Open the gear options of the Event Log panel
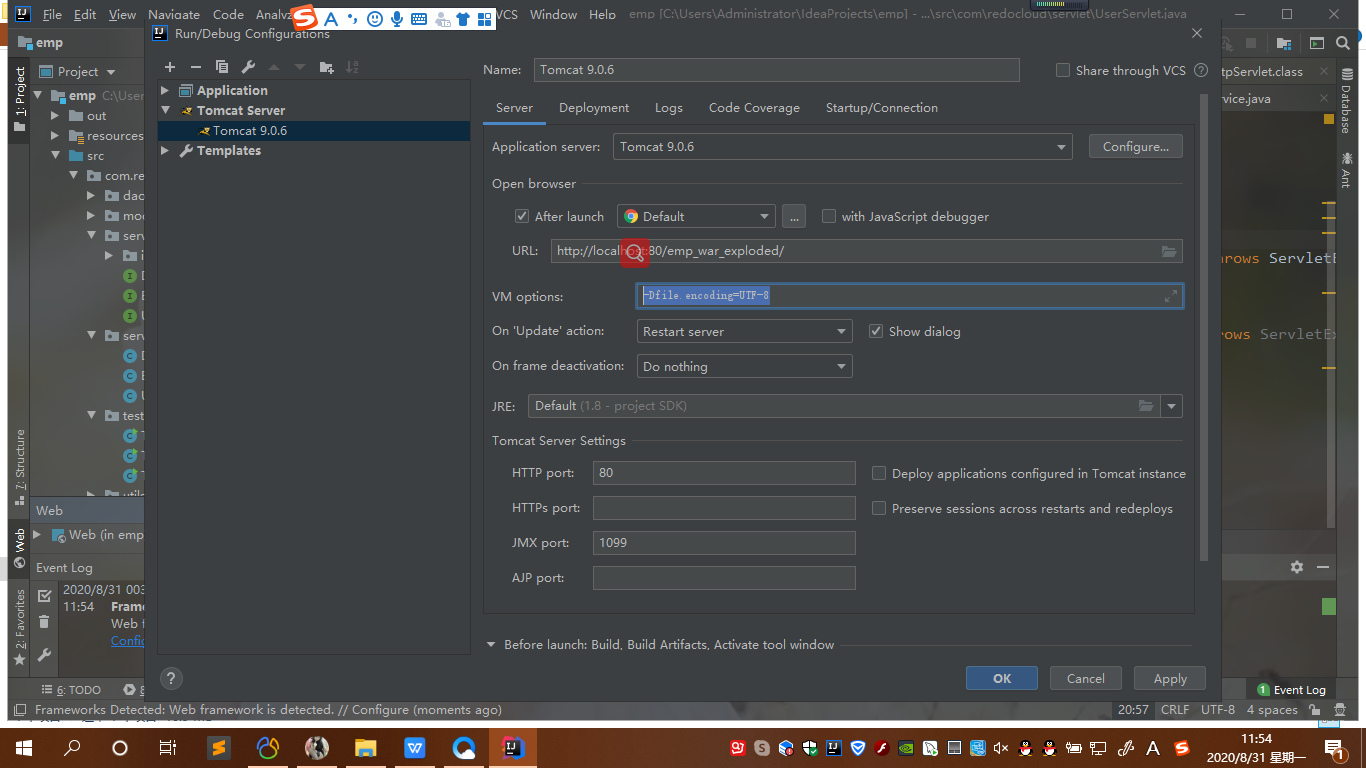This screenshot has height=768, width=1366. tap(1297, 567)
